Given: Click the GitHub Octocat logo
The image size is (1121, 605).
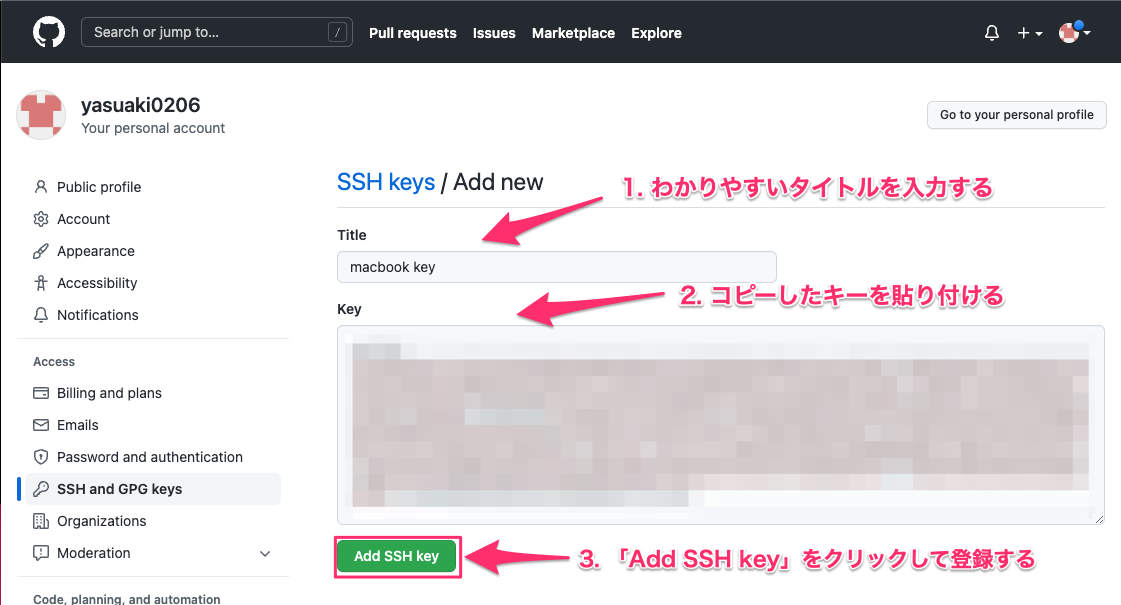Looking at the screenshot, I should (48, 31).
